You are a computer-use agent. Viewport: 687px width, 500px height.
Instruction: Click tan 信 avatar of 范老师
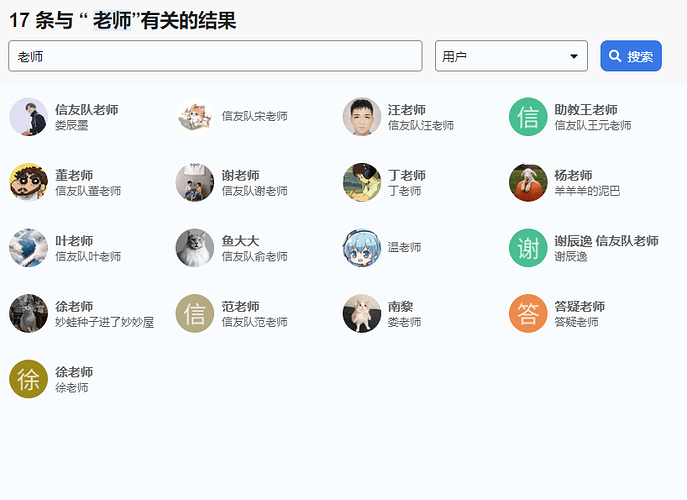click(x=195, y=313)
